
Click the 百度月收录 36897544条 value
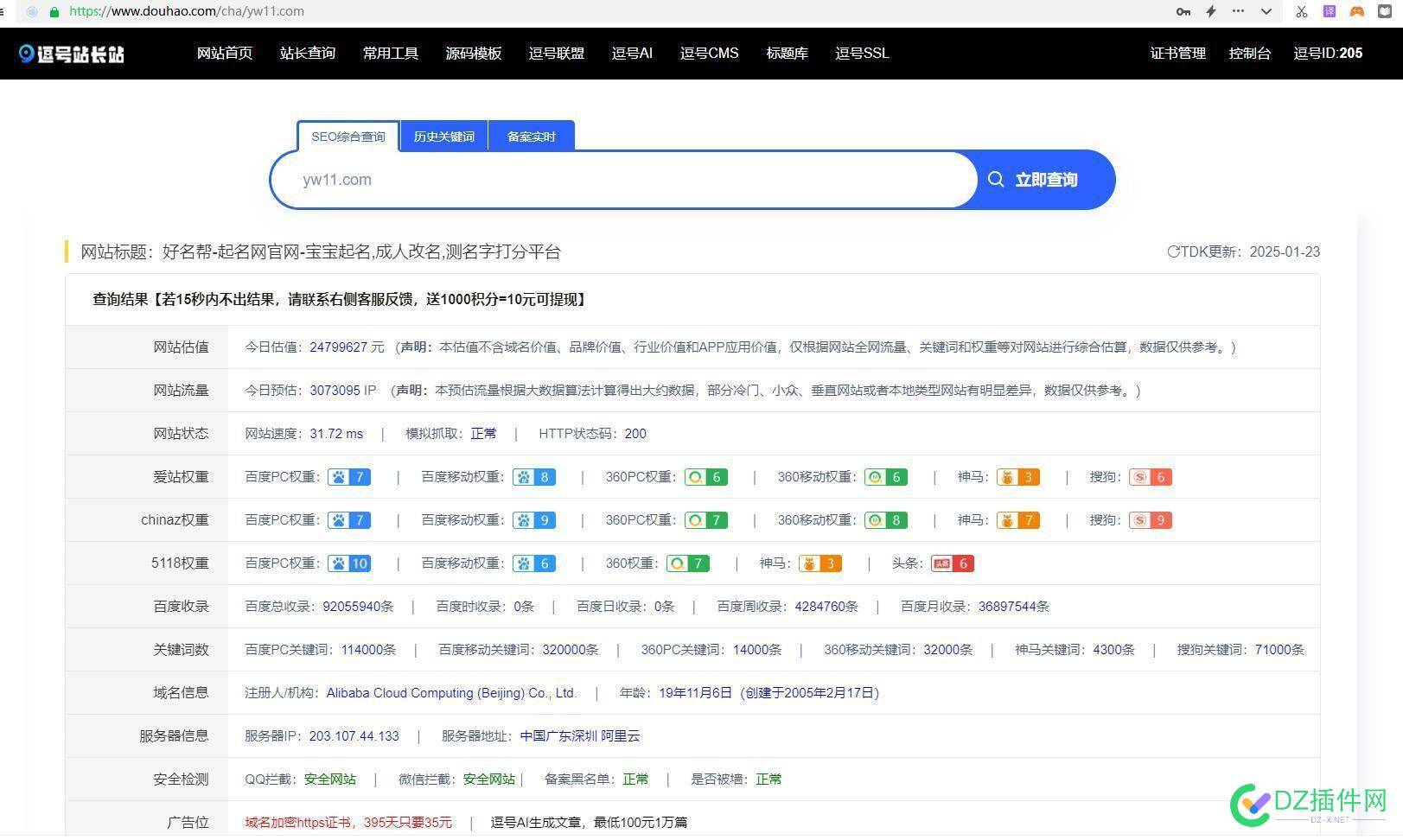pos(1014,607)
